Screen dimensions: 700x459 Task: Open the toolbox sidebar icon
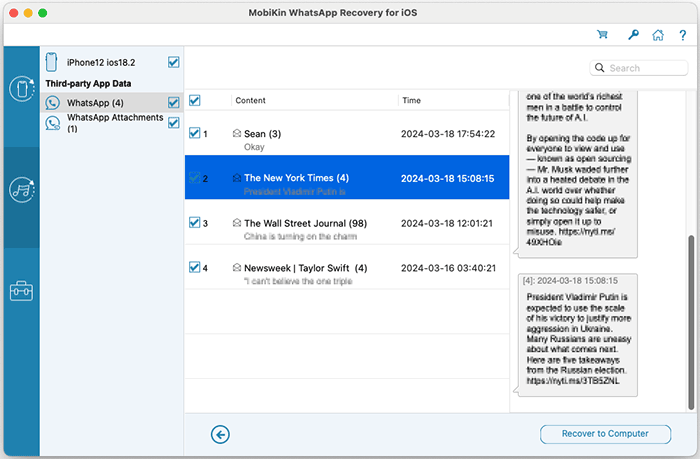coord(21,291)
